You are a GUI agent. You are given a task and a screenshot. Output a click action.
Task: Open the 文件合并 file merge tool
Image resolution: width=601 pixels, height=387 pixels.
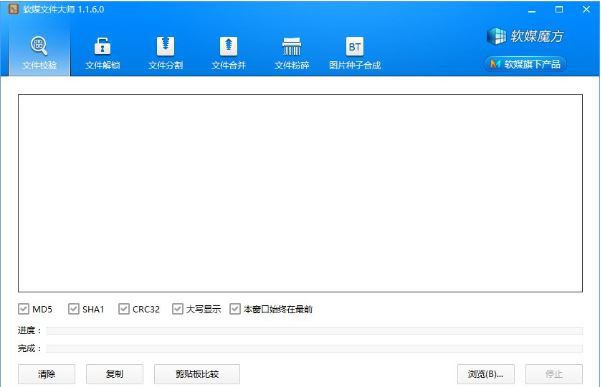228,53
